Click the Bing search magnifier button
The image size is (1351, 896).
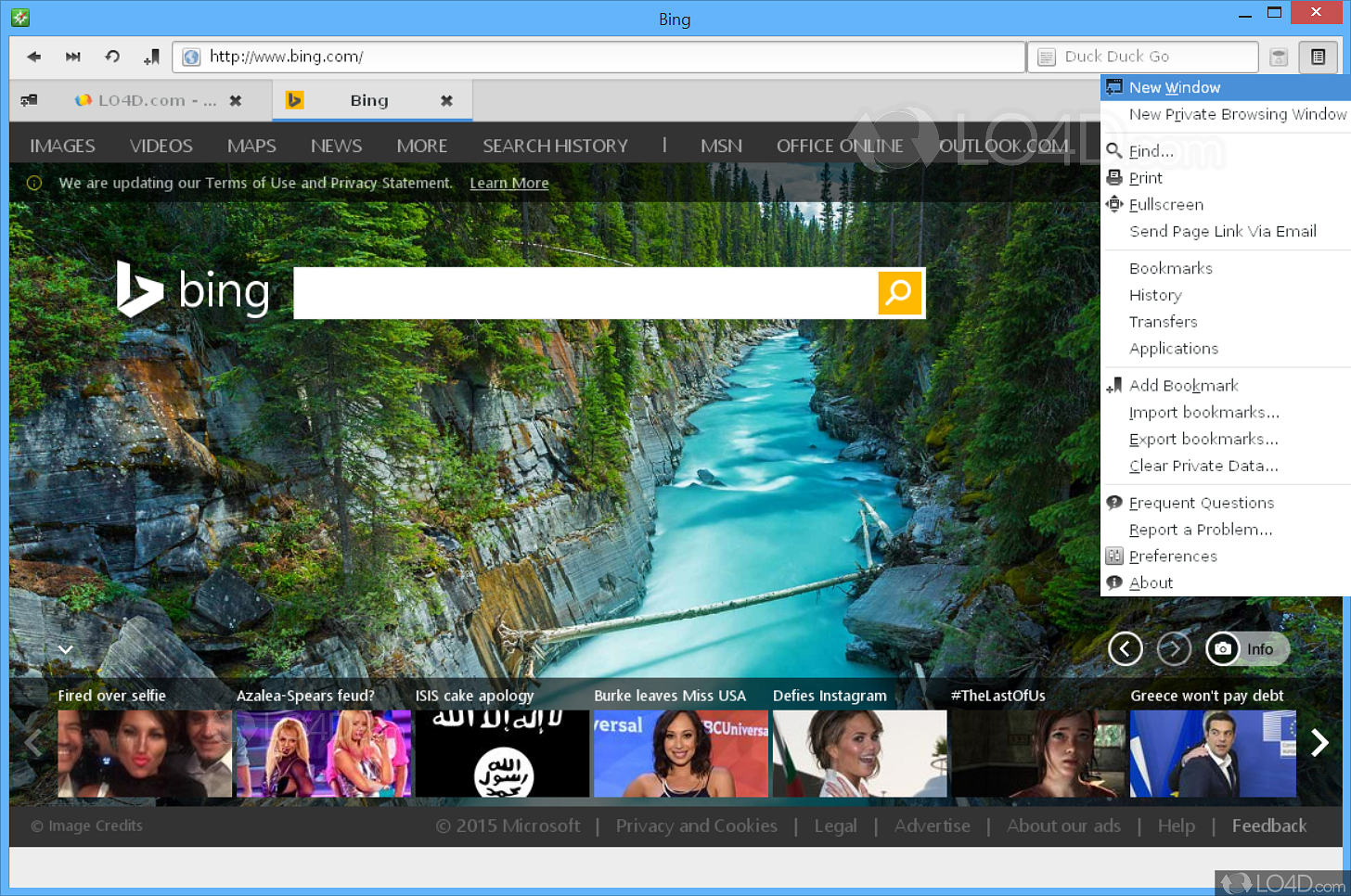tap(899, 293)
